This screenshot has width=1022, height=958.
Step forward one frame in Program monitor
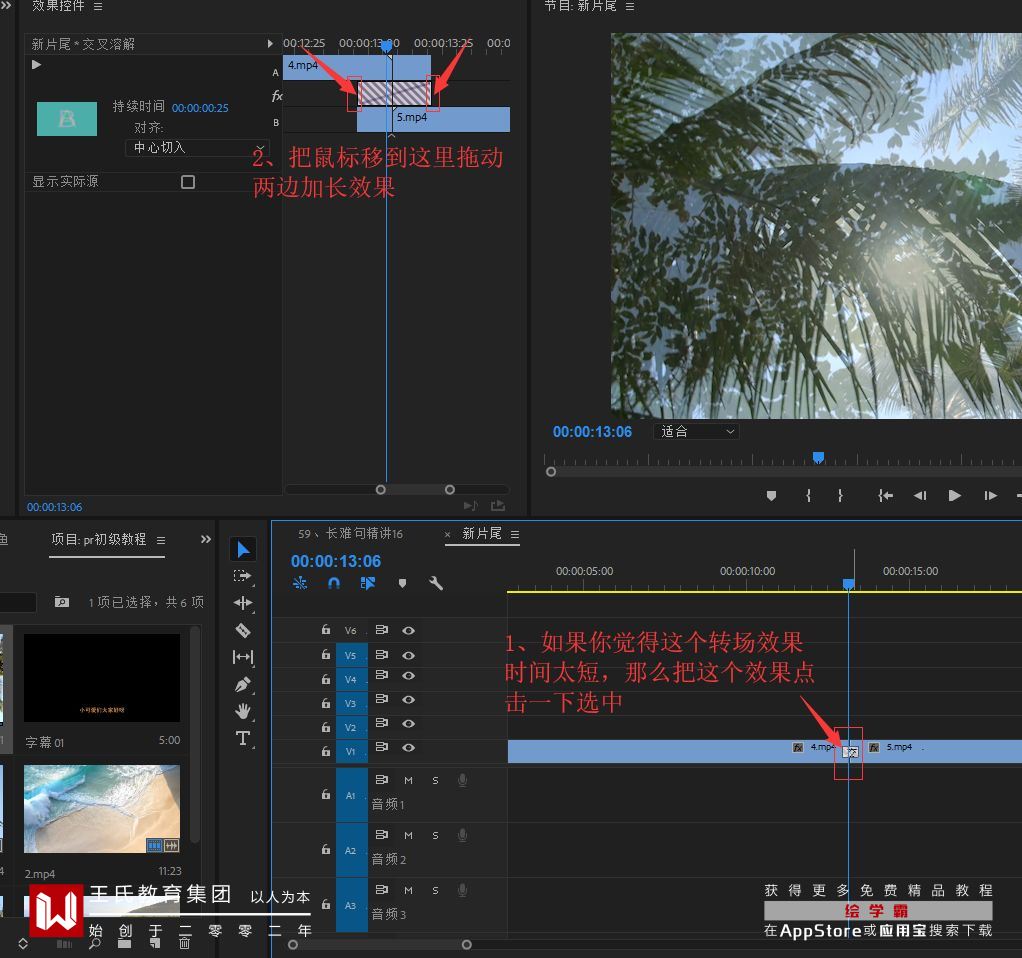990,496
